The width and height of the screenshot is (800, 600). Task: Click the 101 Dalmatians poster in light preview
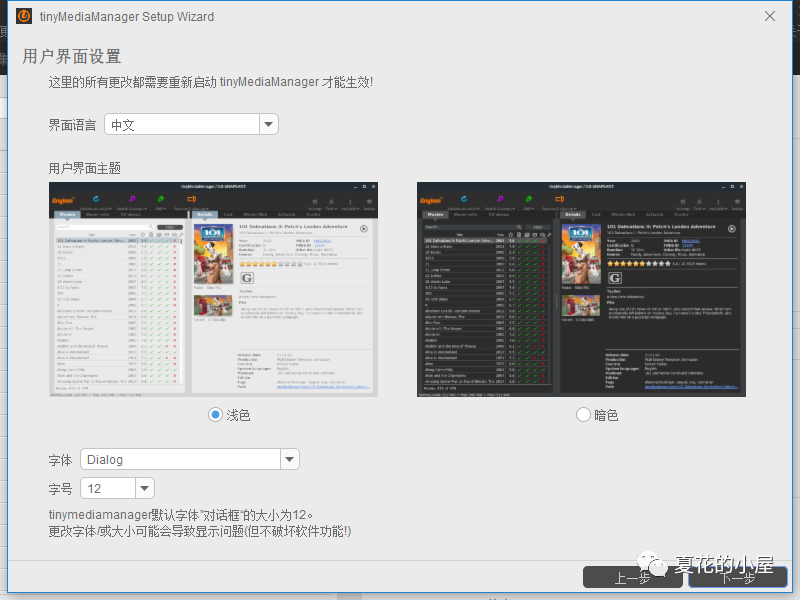(212, 254)
